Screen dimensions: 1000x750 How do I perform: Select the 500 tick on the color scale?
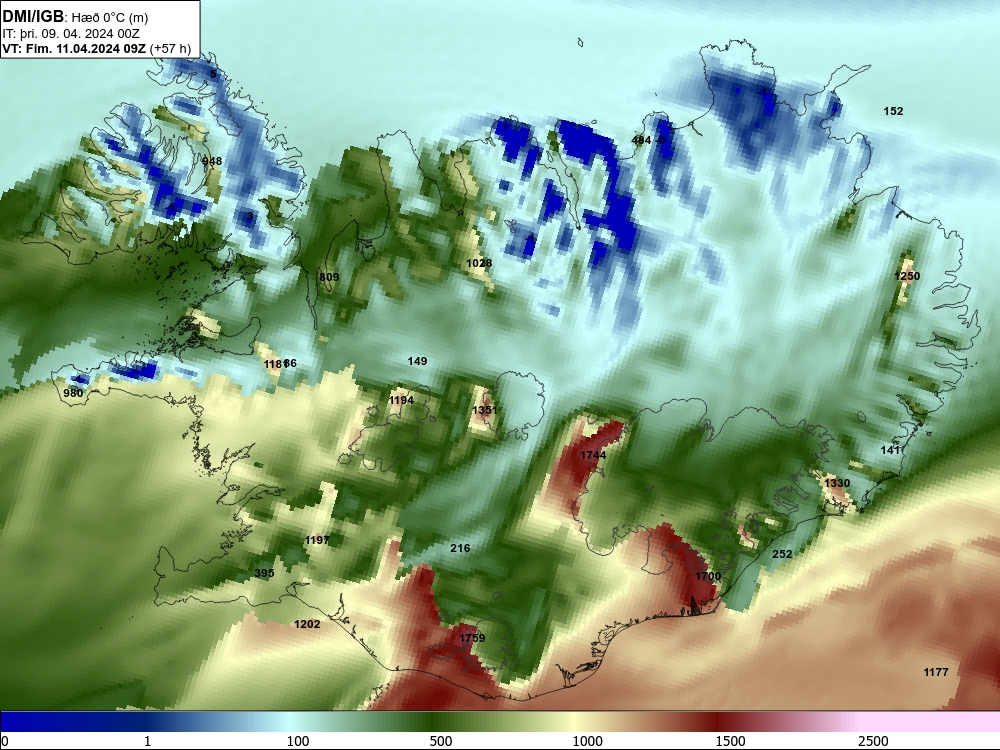pos(441,741)
